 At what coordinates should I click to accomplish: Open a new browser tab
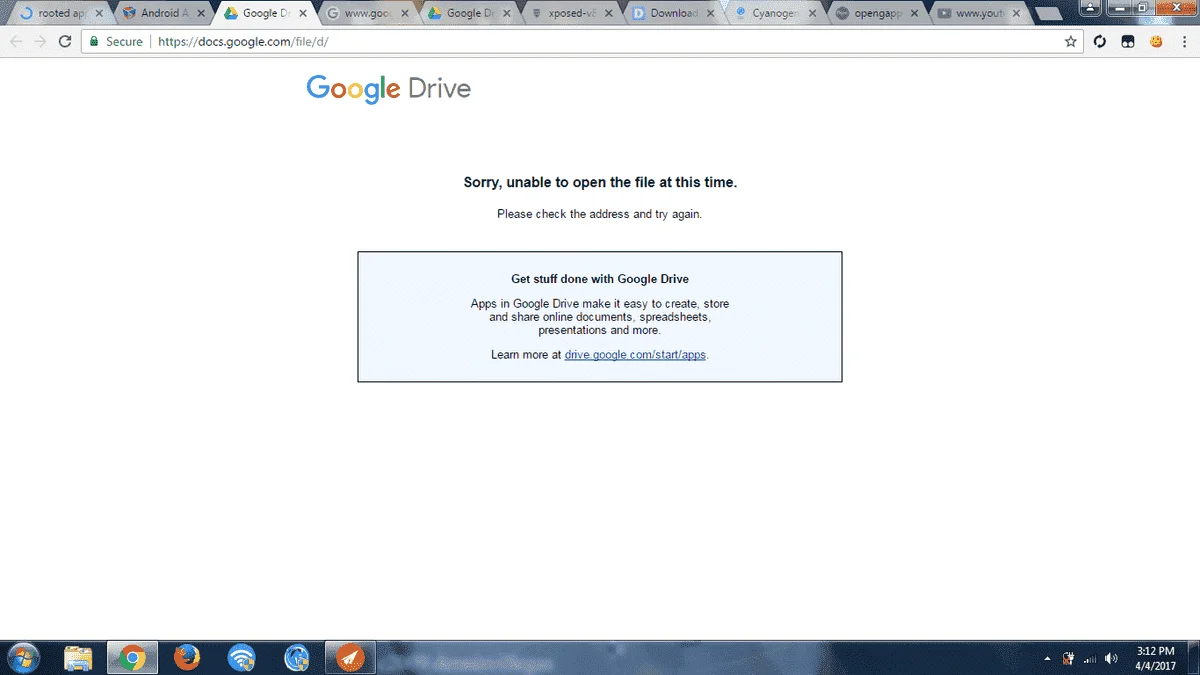coord(1048,14)
